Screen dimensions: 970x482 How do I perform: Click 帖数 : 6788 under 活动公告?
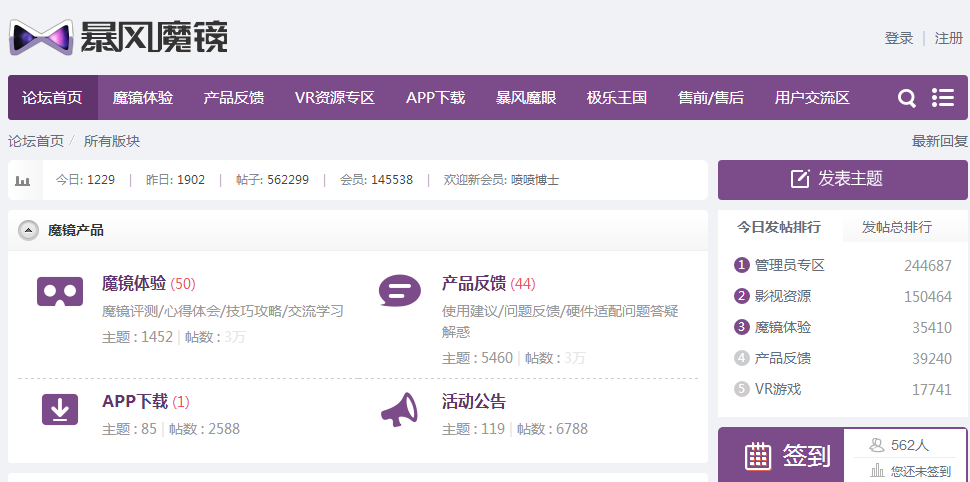pos(552,429)
